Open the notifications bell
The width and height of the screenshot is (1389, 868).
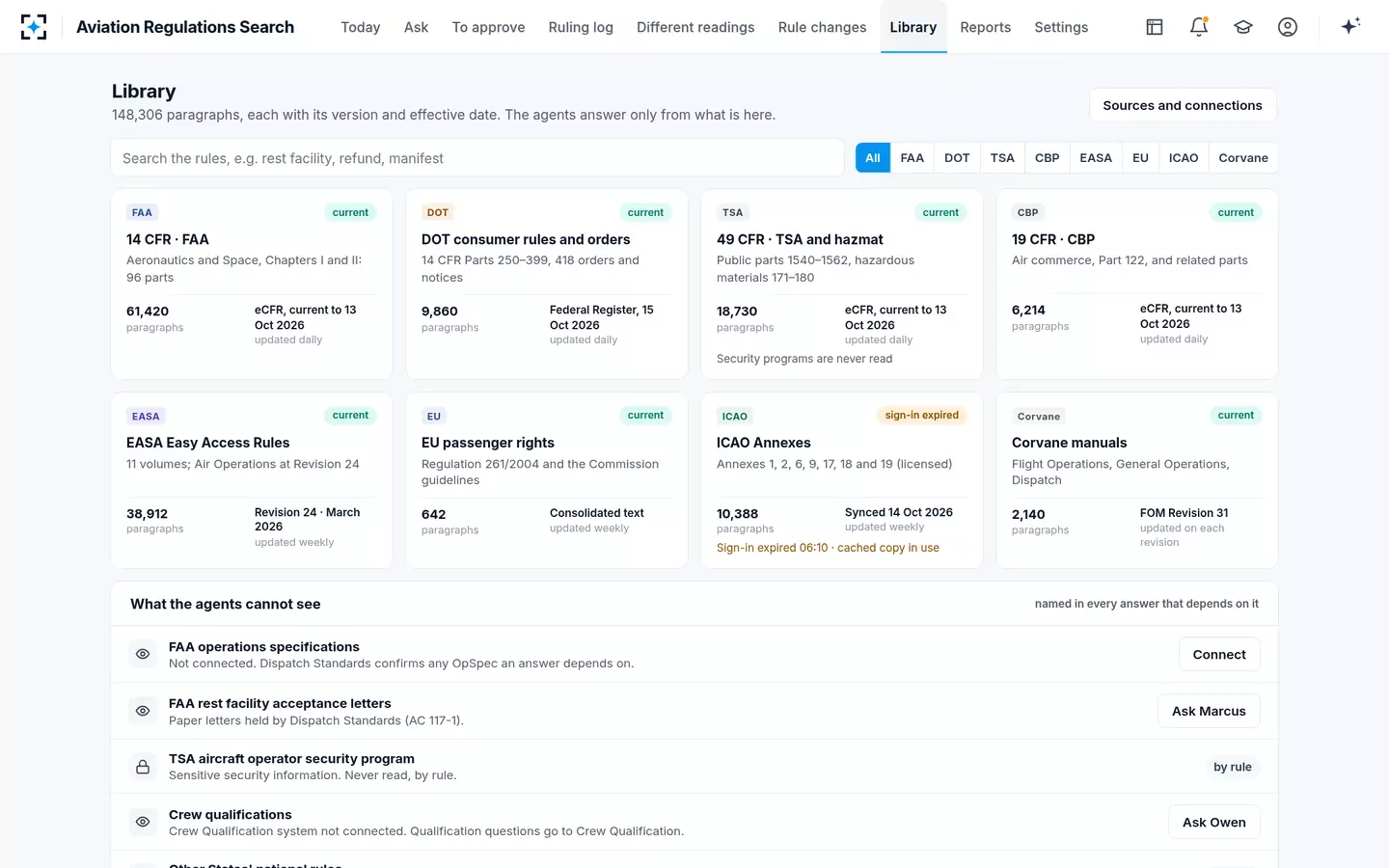1199,27
